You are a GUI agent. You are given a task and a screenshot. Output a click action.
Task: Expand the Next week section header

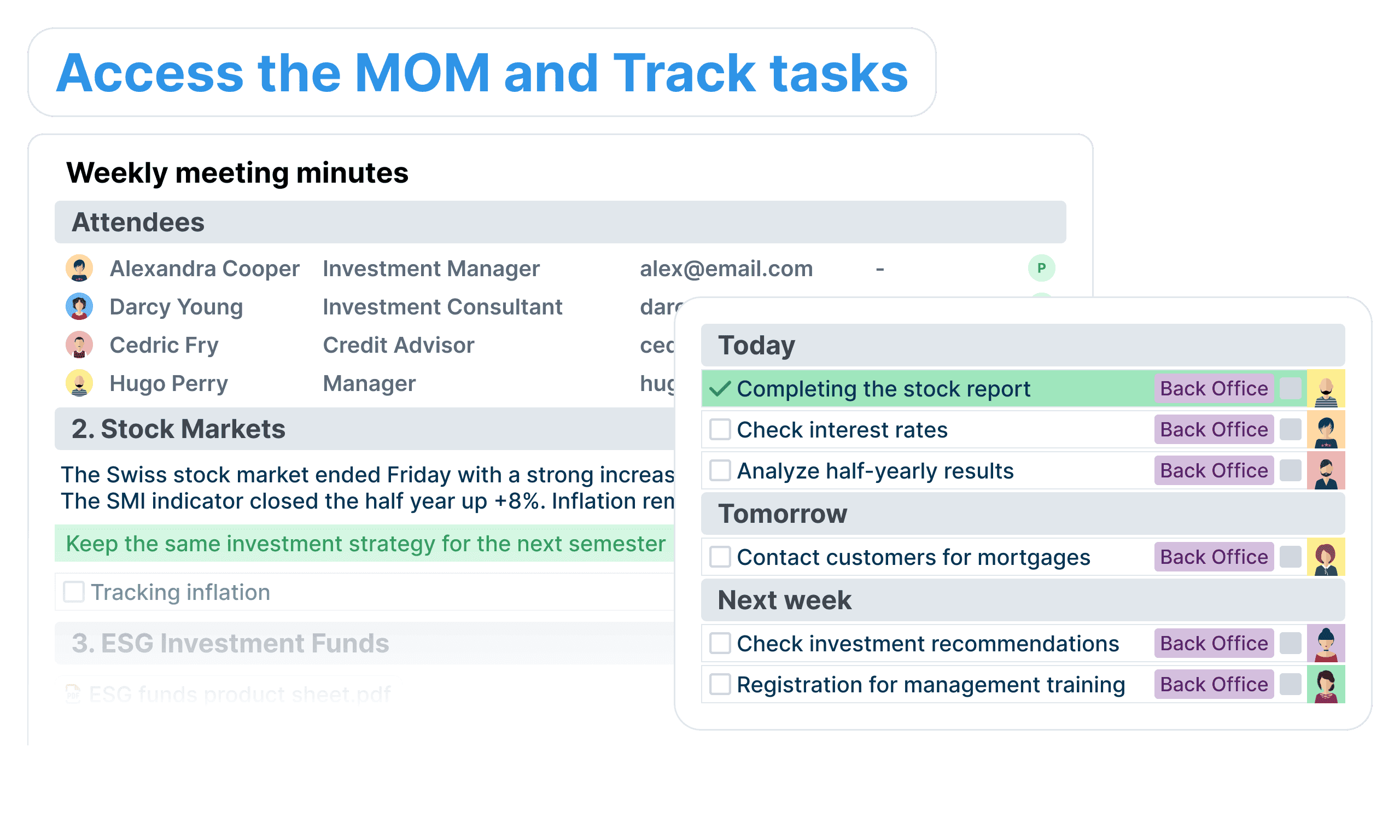point(1023,600)
